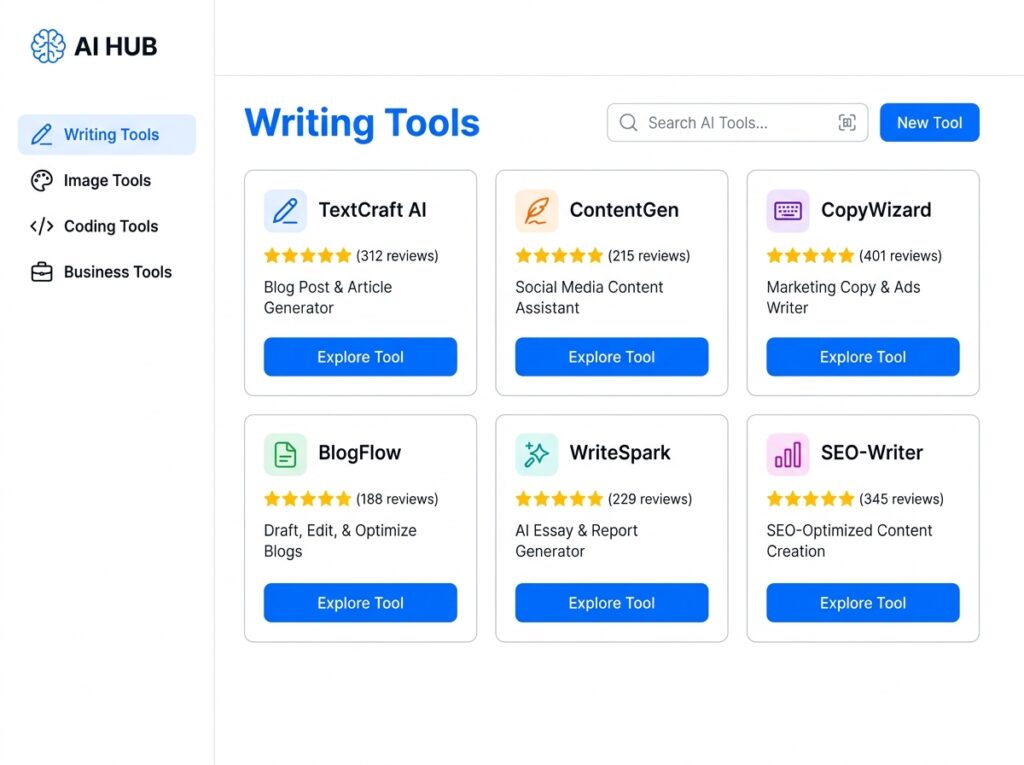Image resolution: width=1024 pixels, height=765 pixels.
Task: Click the TextCraft AI card title
Action: 372,210
